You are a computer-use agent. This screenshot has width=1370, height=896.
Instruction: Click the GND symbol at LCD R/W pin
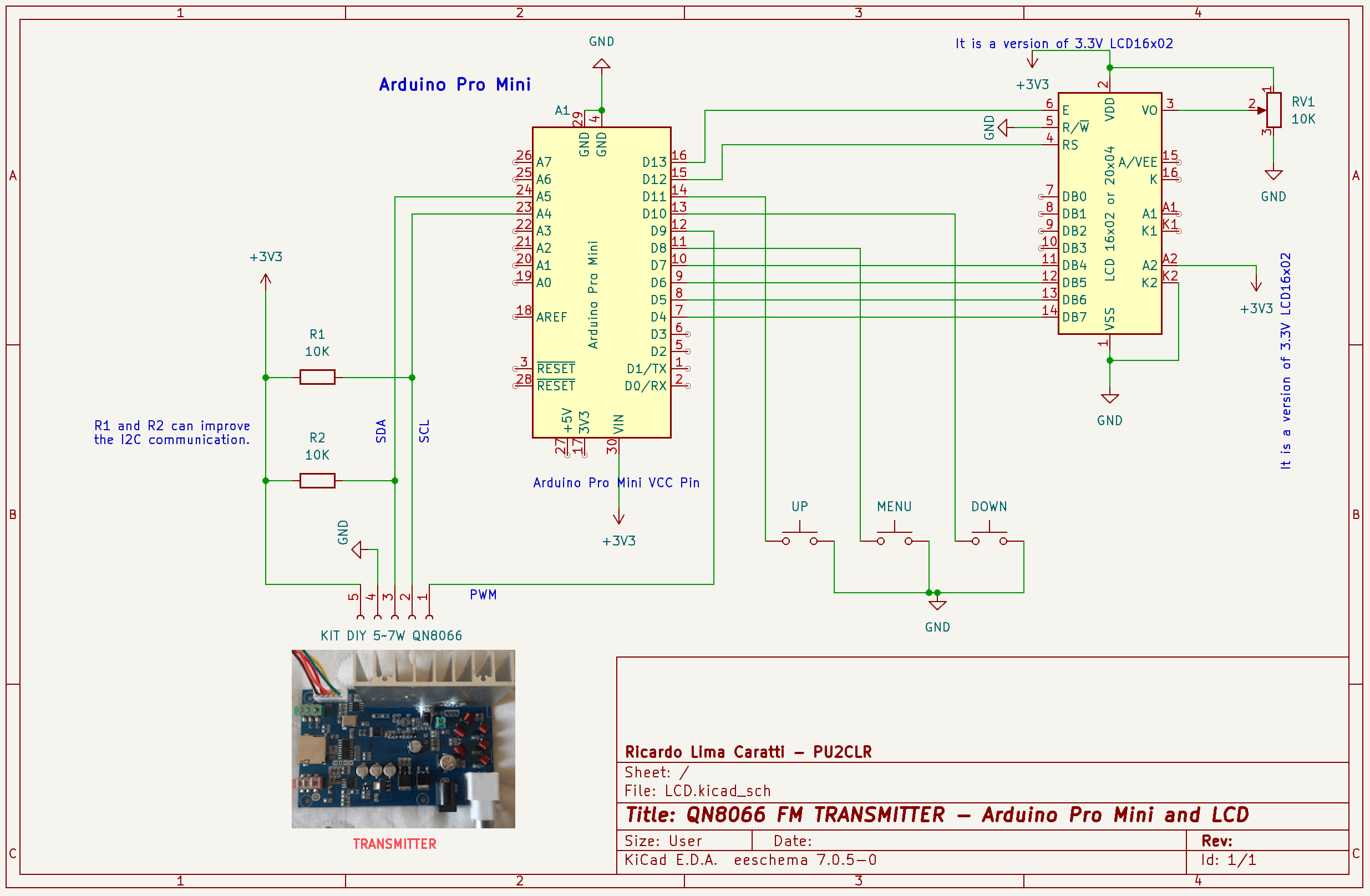[1003, 127]
